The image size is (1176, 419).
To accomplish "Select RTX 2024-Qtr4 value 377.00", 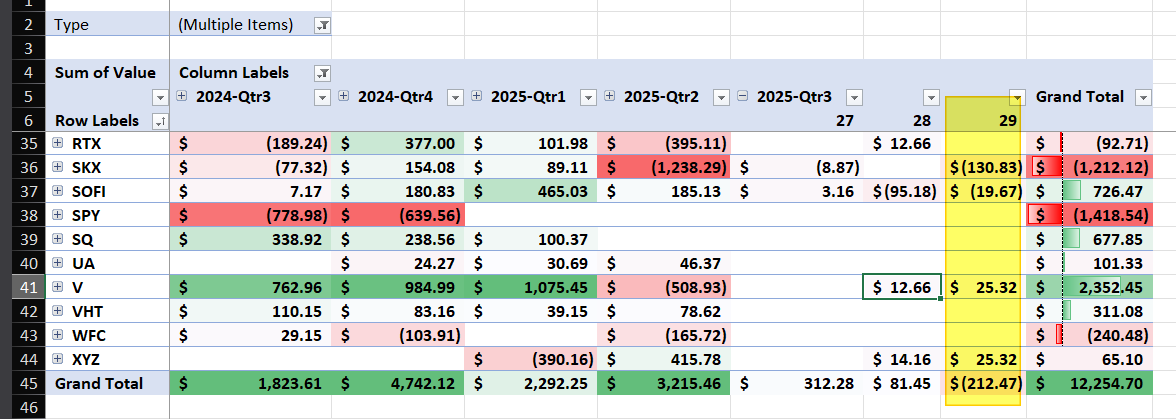I will point(398,144).
